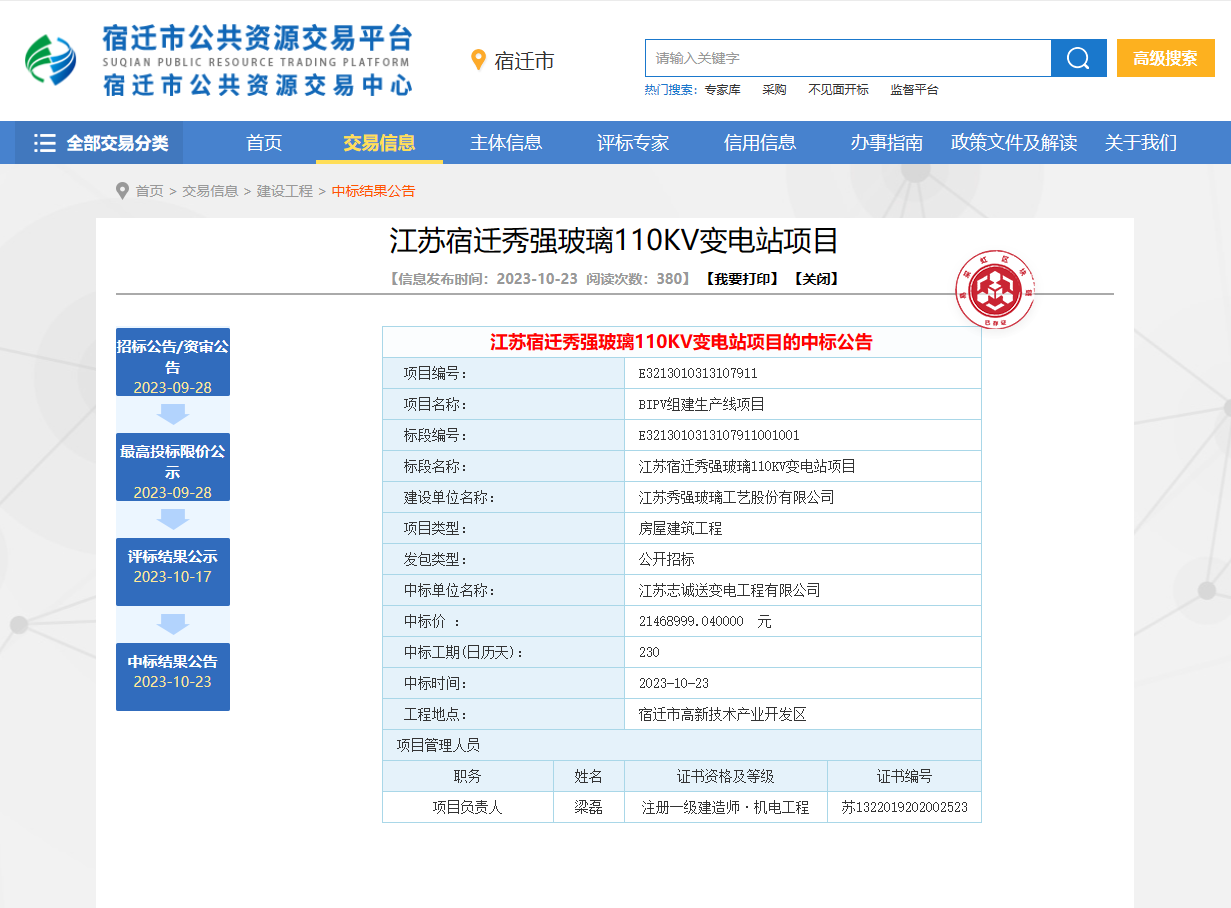This screenshot has height=908, width=1231.
Task: Click the magnifier search icon button
Action: [1078, 58]
